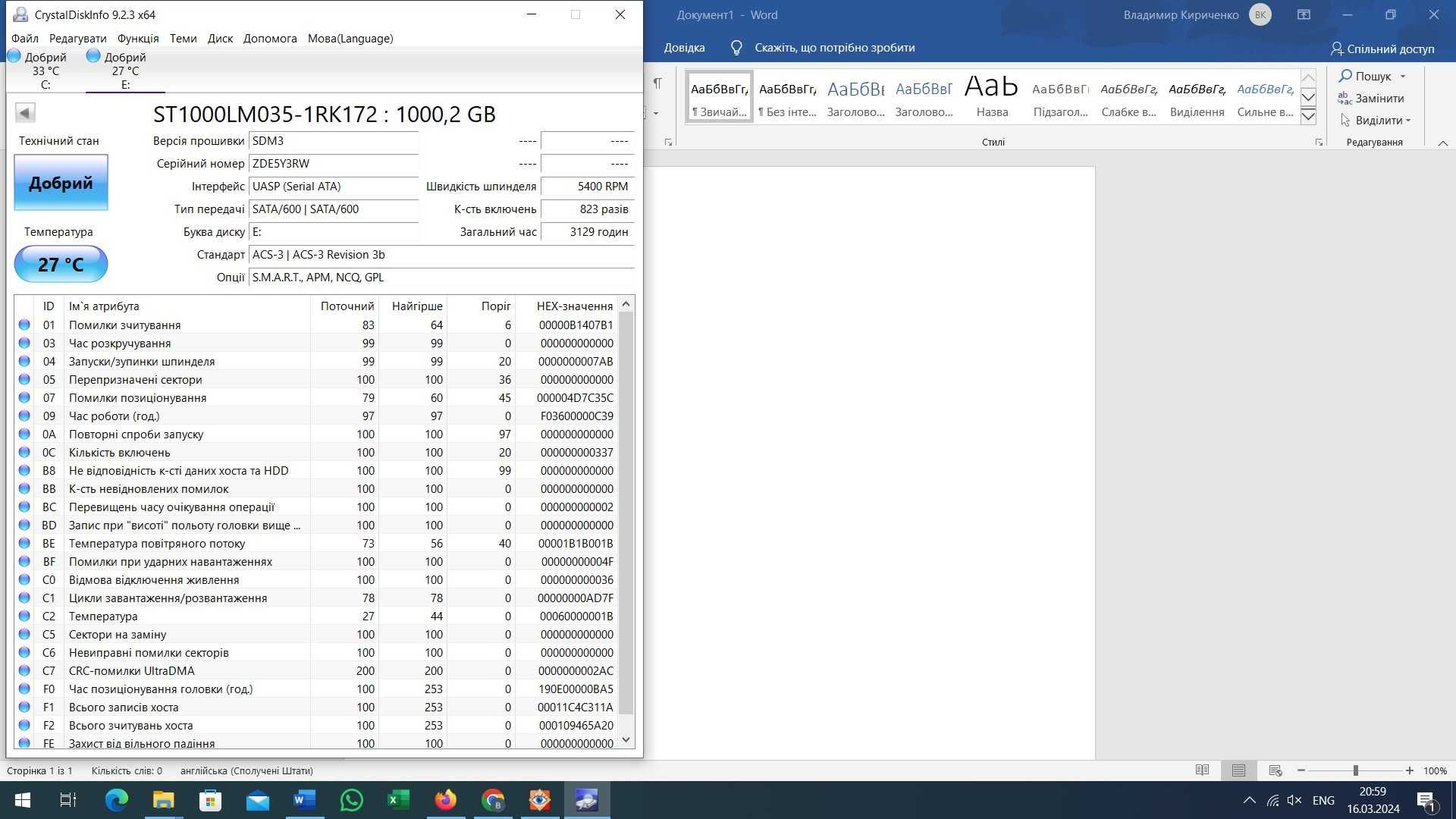Open Excel from the taskbar
Image resolution: width=1456 pixels, height=819 pixels.
pyautogui.click(x=399, y=800)
